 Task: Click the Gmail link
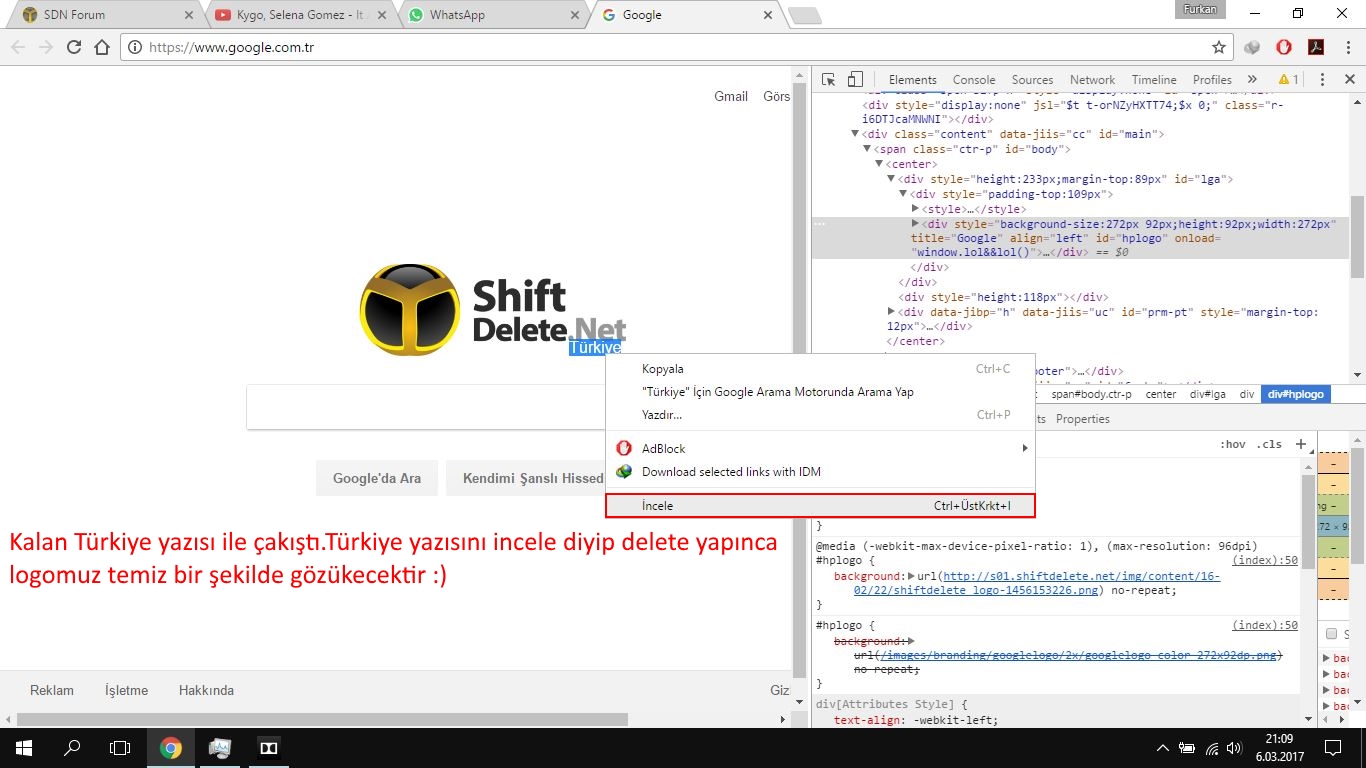(x=731, y=96)
